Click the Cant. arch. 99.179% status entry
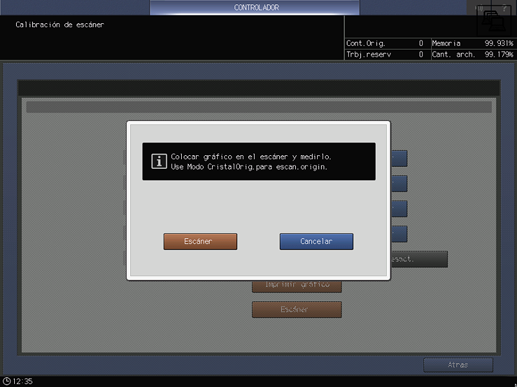Screen dimensions: 517x387 472,54
